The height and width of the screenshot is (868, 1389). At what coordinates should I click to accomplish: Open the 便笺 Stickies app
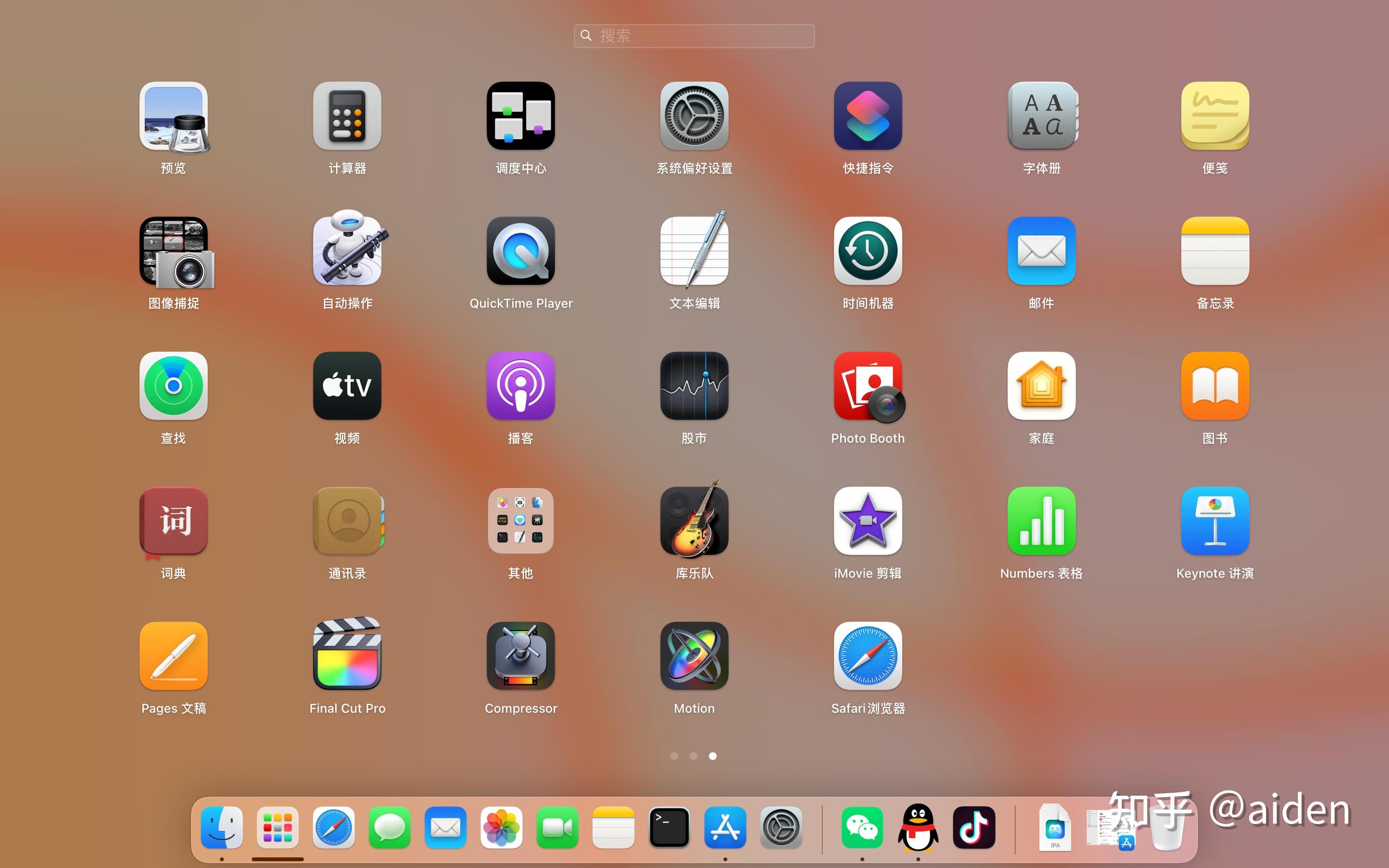click(x=1215, y=117)
